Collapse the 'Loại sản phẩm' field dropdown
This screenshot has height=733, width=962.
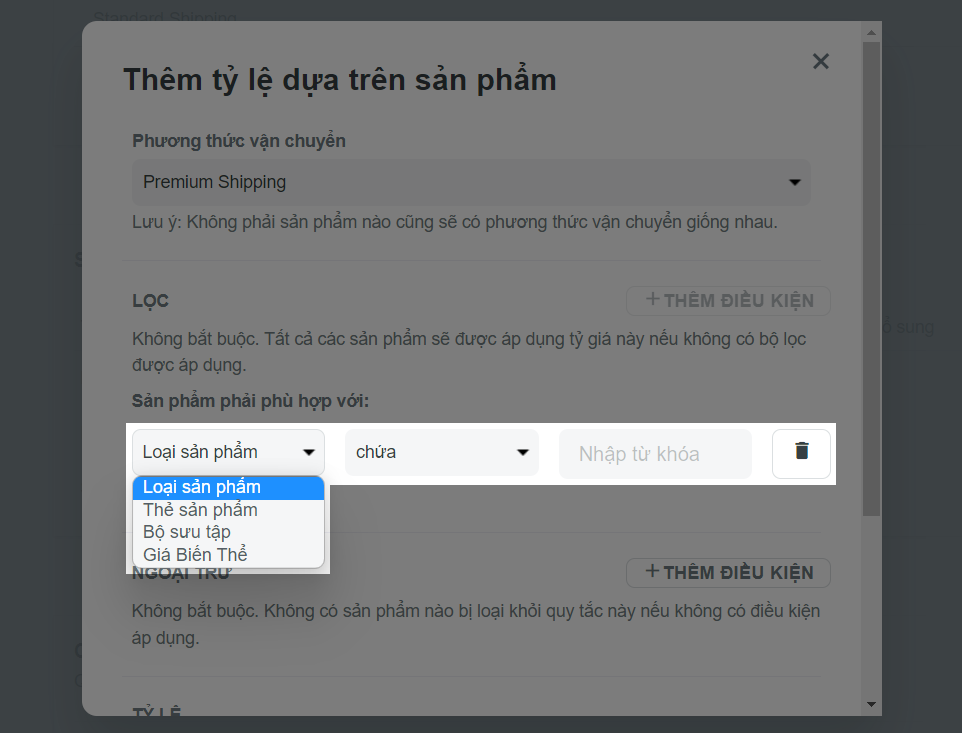[228, 453]
